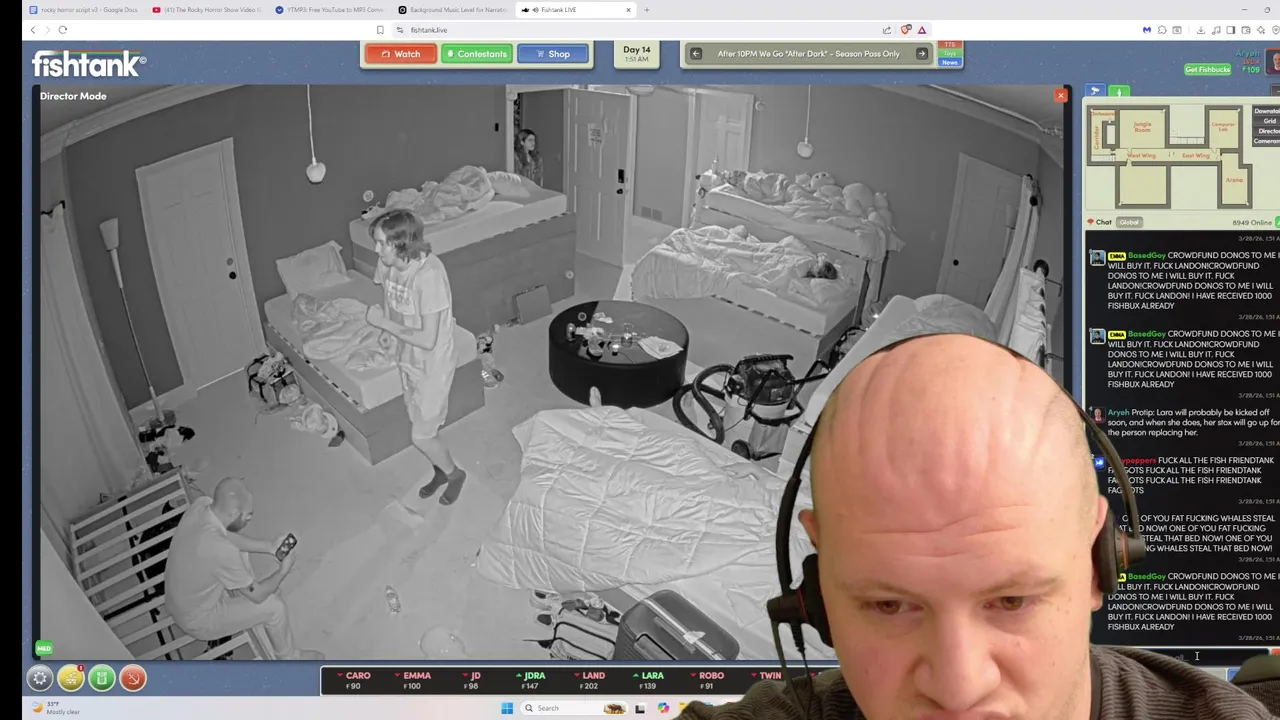
Task: Open the blue camera tab above the map
Action: click(1095, 92)
